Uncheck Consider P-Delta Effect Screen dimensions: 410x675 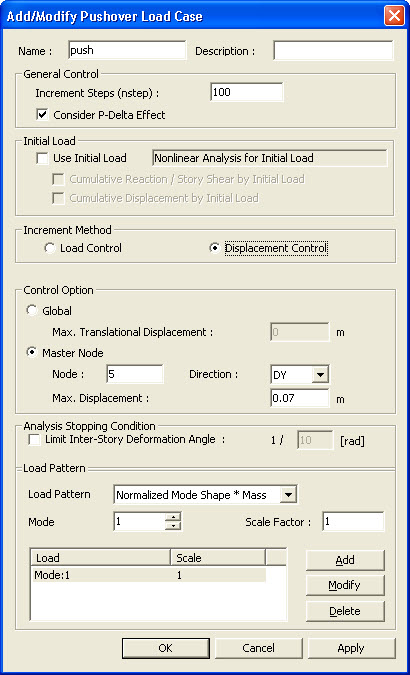[43, 115]
